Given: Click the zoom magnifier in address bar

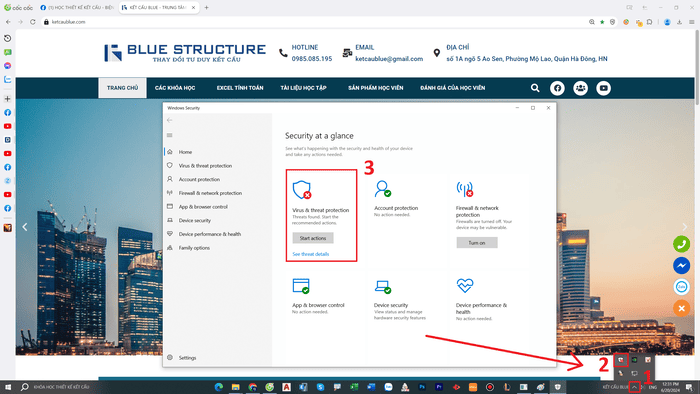Looking at the screenshot, I should pos(592,22).
